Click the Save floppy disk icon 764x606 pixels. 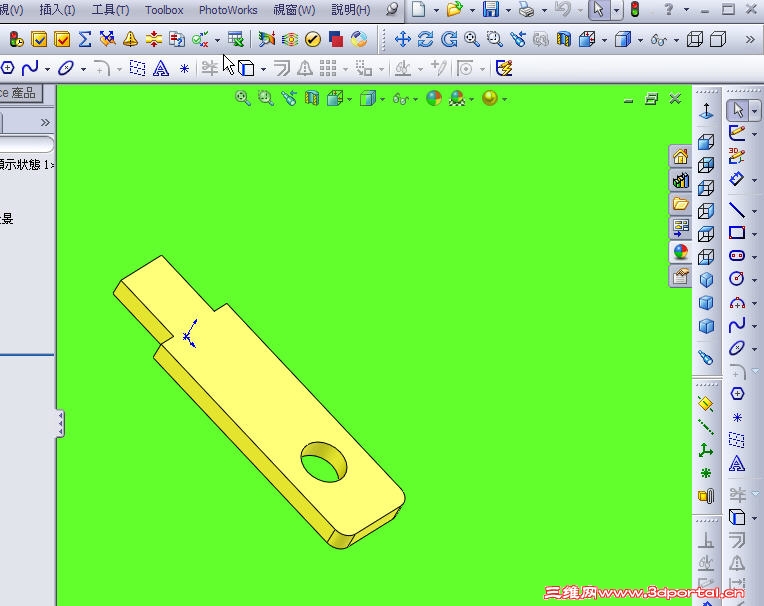(491, 9)
